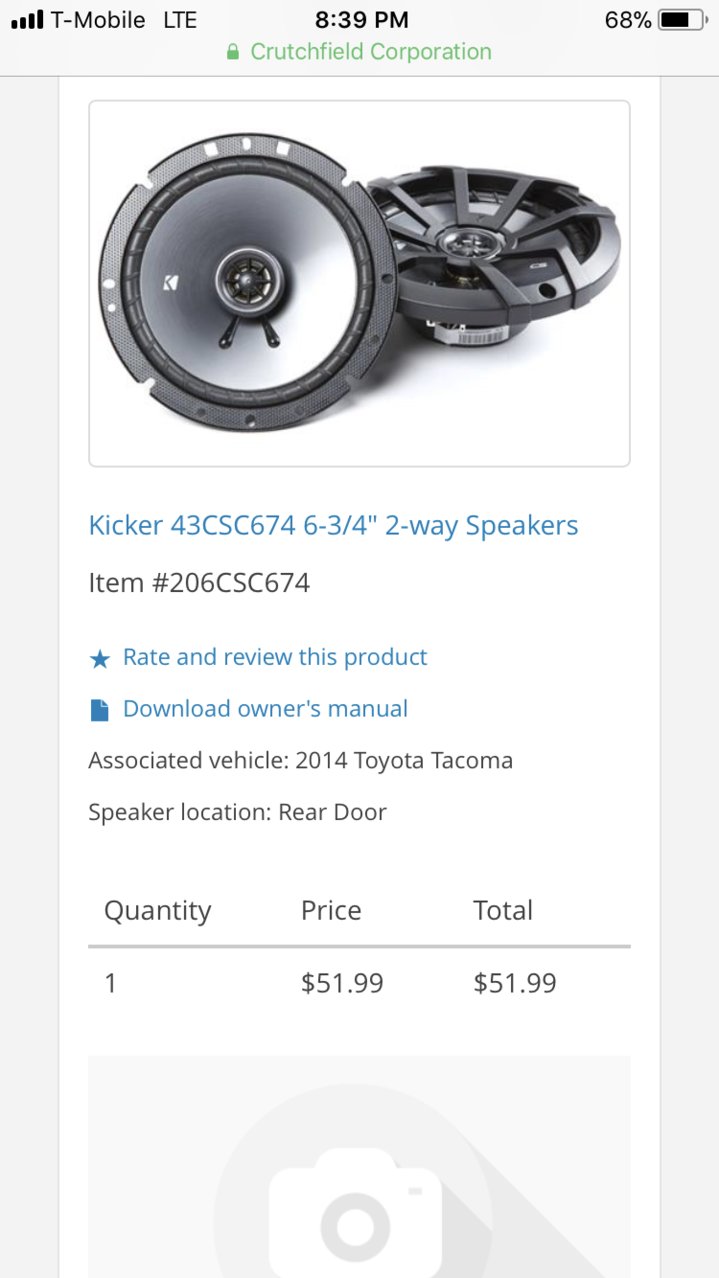This screenshot has width=719, height=1278.
Task: Tap the Associated vehicle 2014 Toyota Tacoma text
Action: click(301, 761)
